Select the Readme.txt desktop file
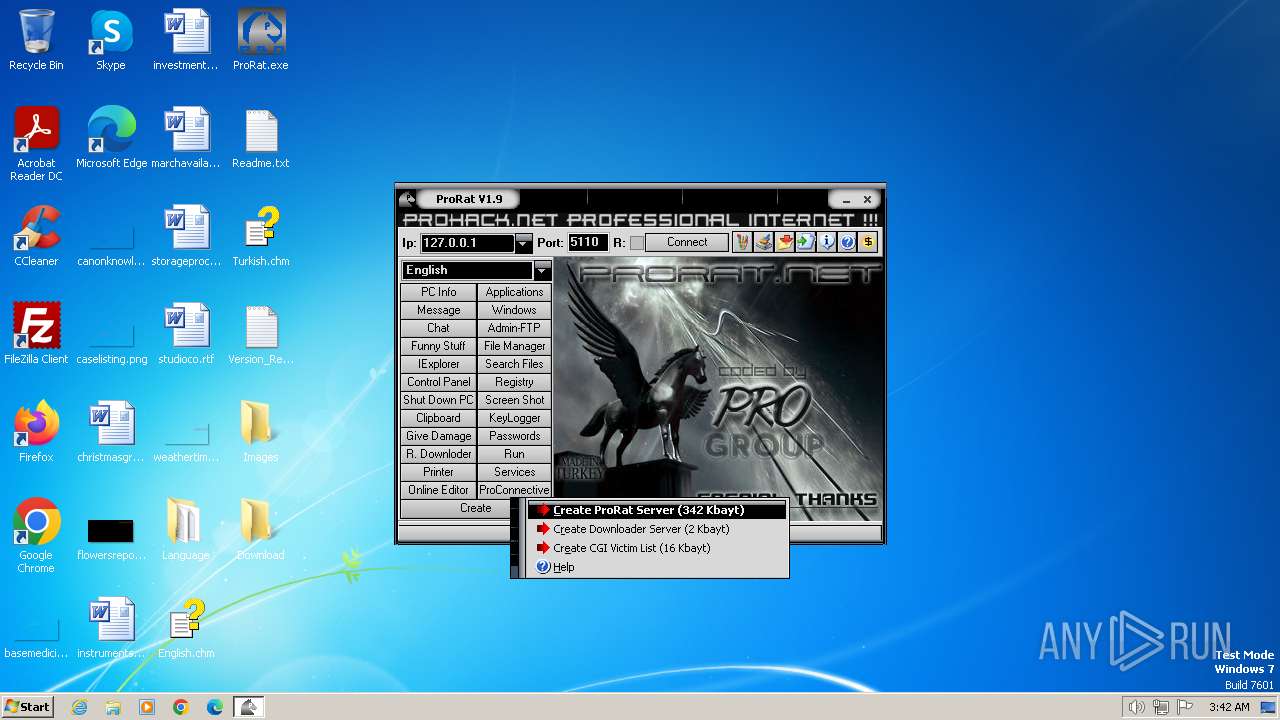The width and height of the screenshot is (1280, 720). [260, 139]
